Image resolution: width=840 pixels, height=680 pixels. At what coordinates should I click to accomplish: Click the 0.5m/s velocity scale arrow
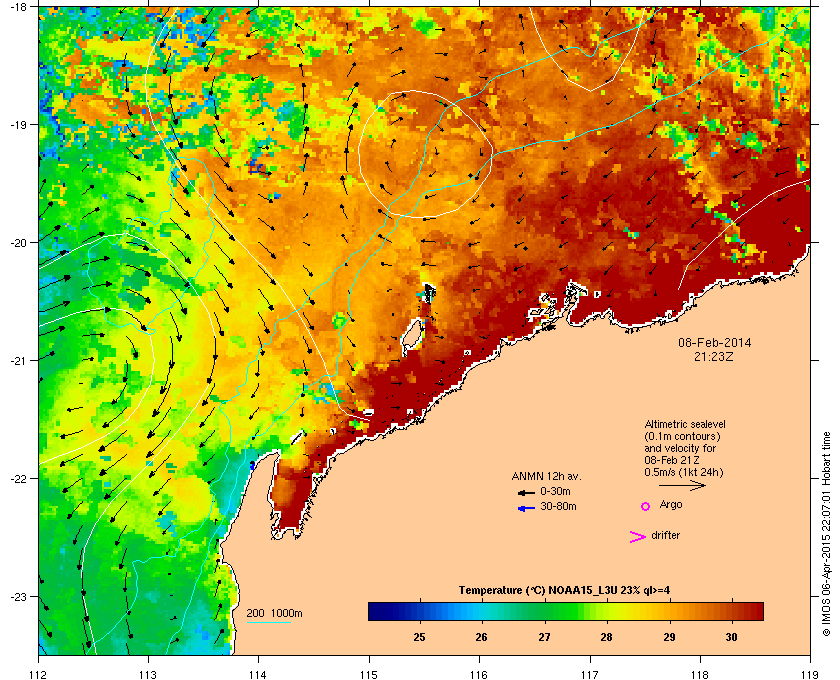[x=682, y=485]
